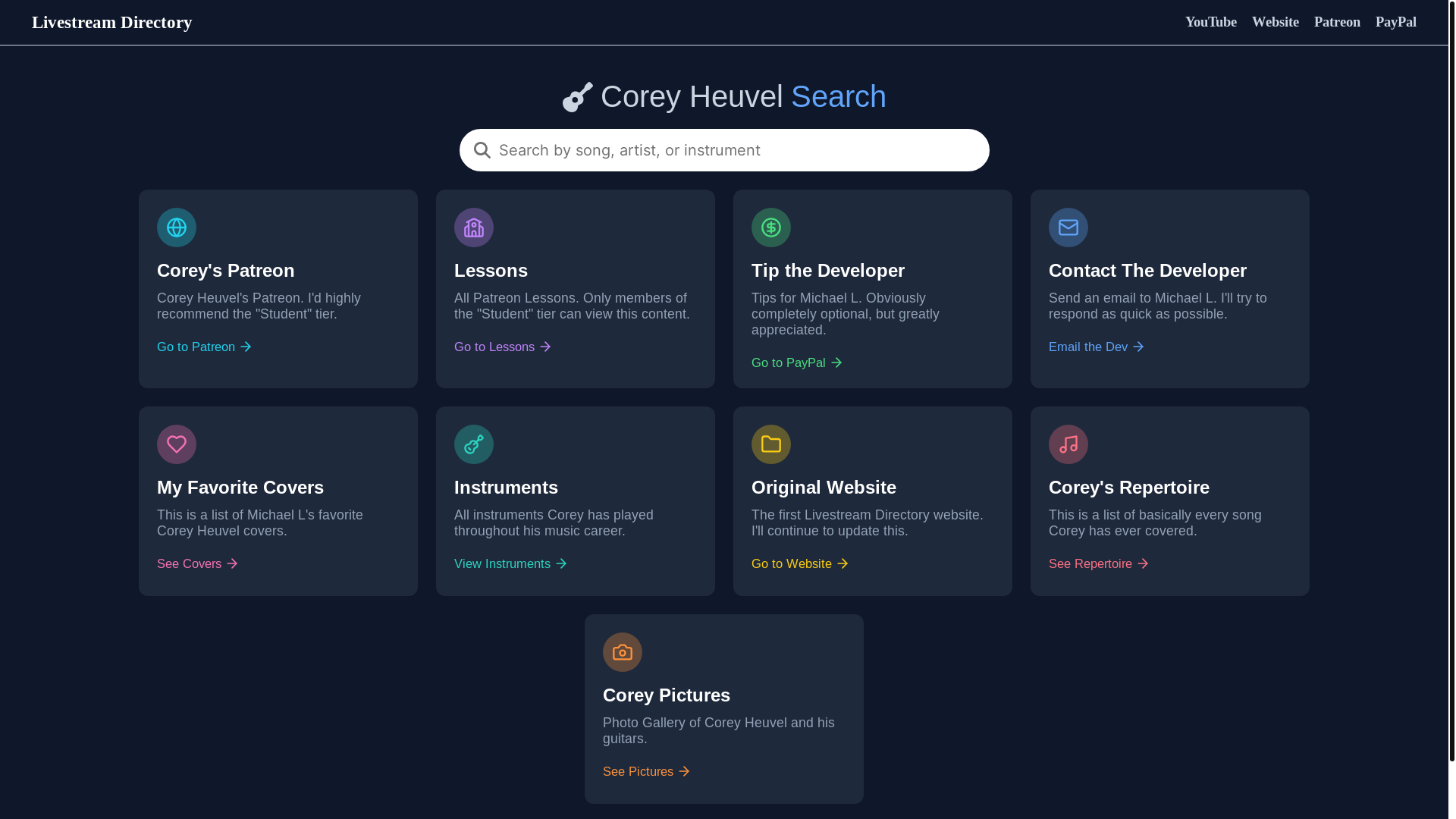Click the blue Search word in the title

click(839, 97)
